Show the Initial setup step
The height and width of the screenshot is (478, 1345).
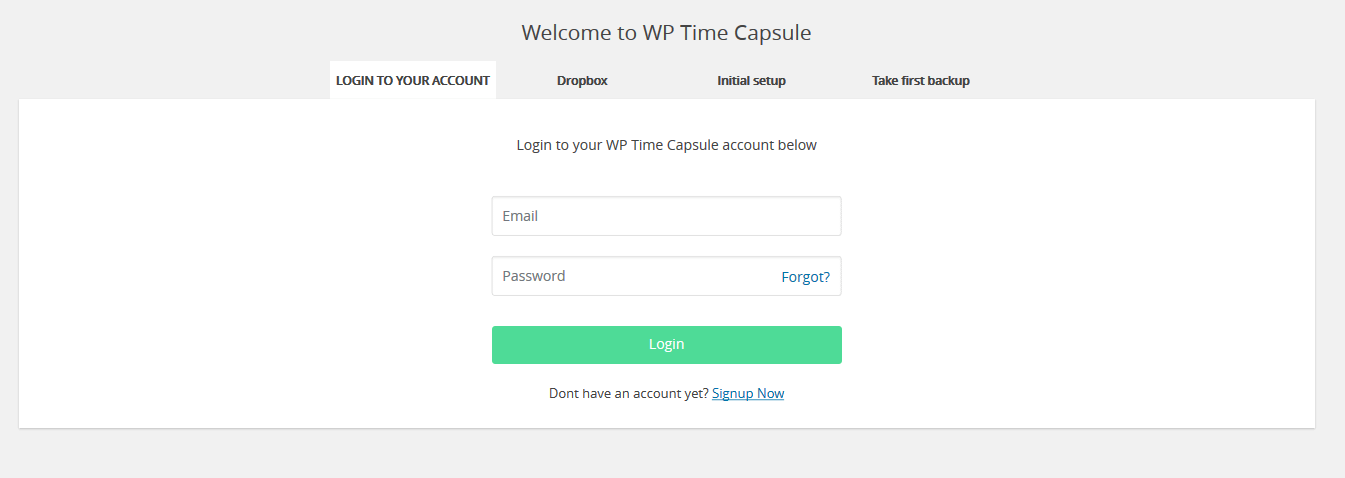pos(751,80)
